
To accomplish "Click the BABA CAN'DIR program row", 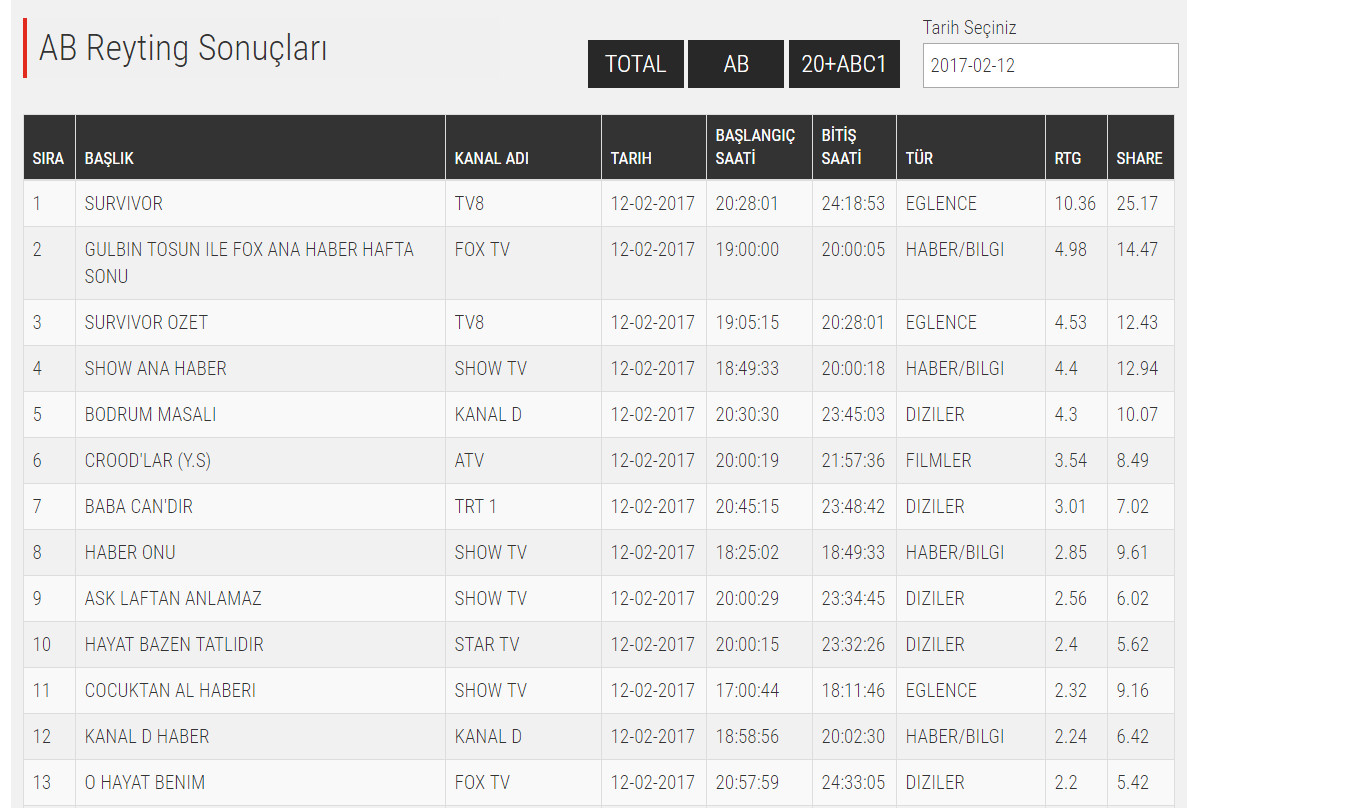I will pyautogui.click(x=138, y=507).
